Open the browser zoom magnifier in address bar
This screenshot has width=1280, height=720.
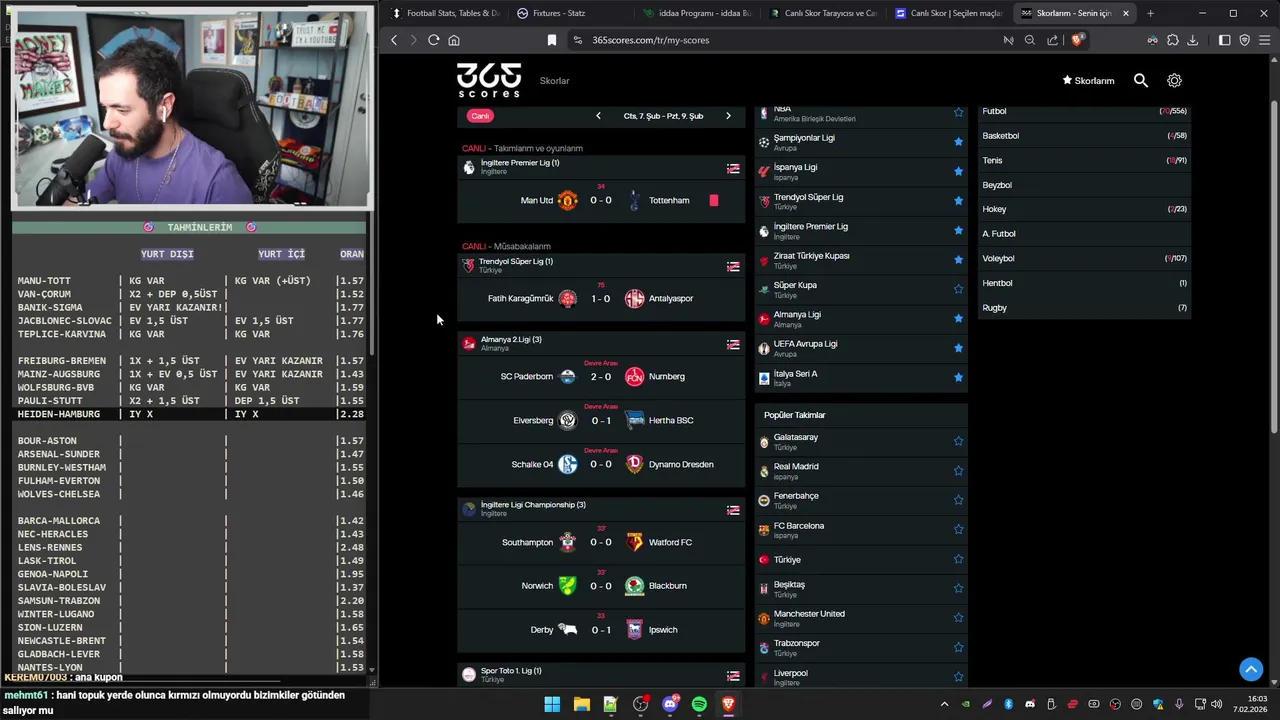pyautogui.click(x=1029, y=40)
